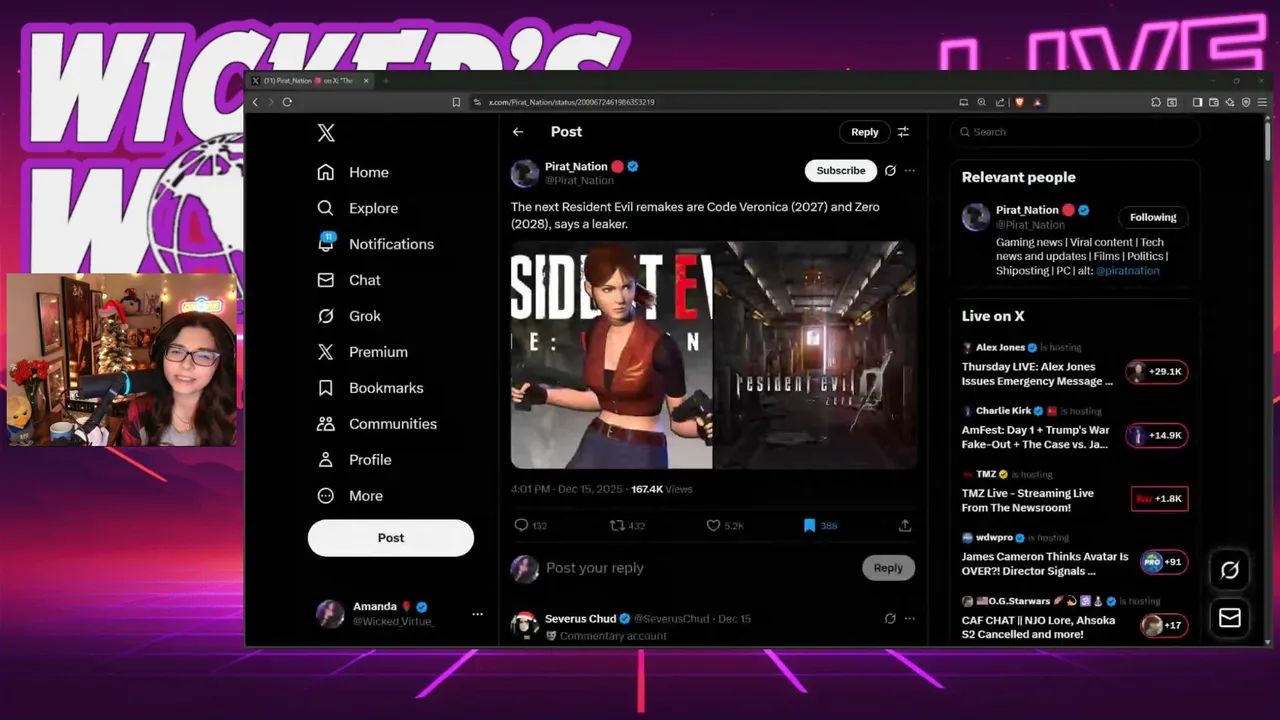Open browser extensions puzzle icon
The width and height of the screenshot is (1280, 720).
point(1156,102)
